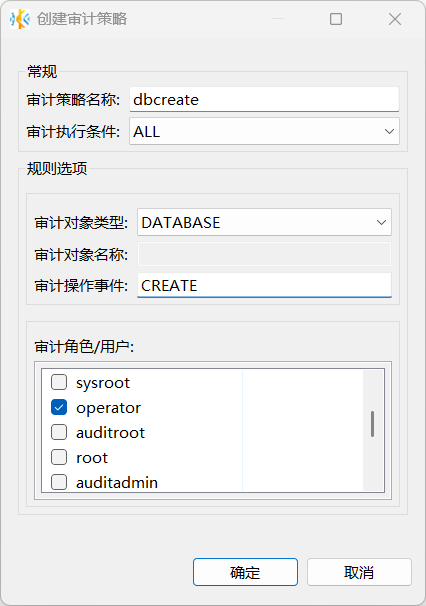Uncheck the operator checkbox
Screen dimensions: 426x606
click(x=59, y=407)
